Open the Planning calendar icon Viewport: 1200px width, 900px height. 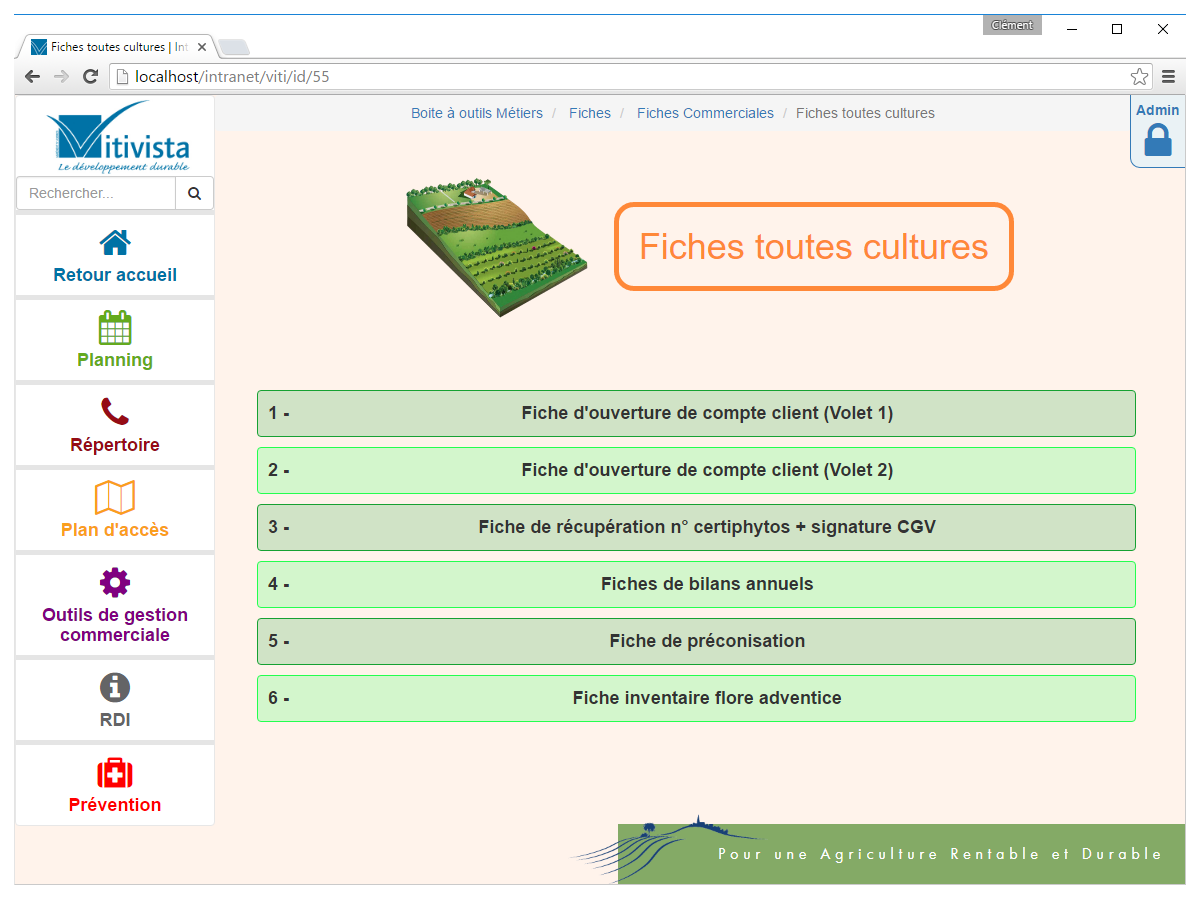[x=114, y=327]
